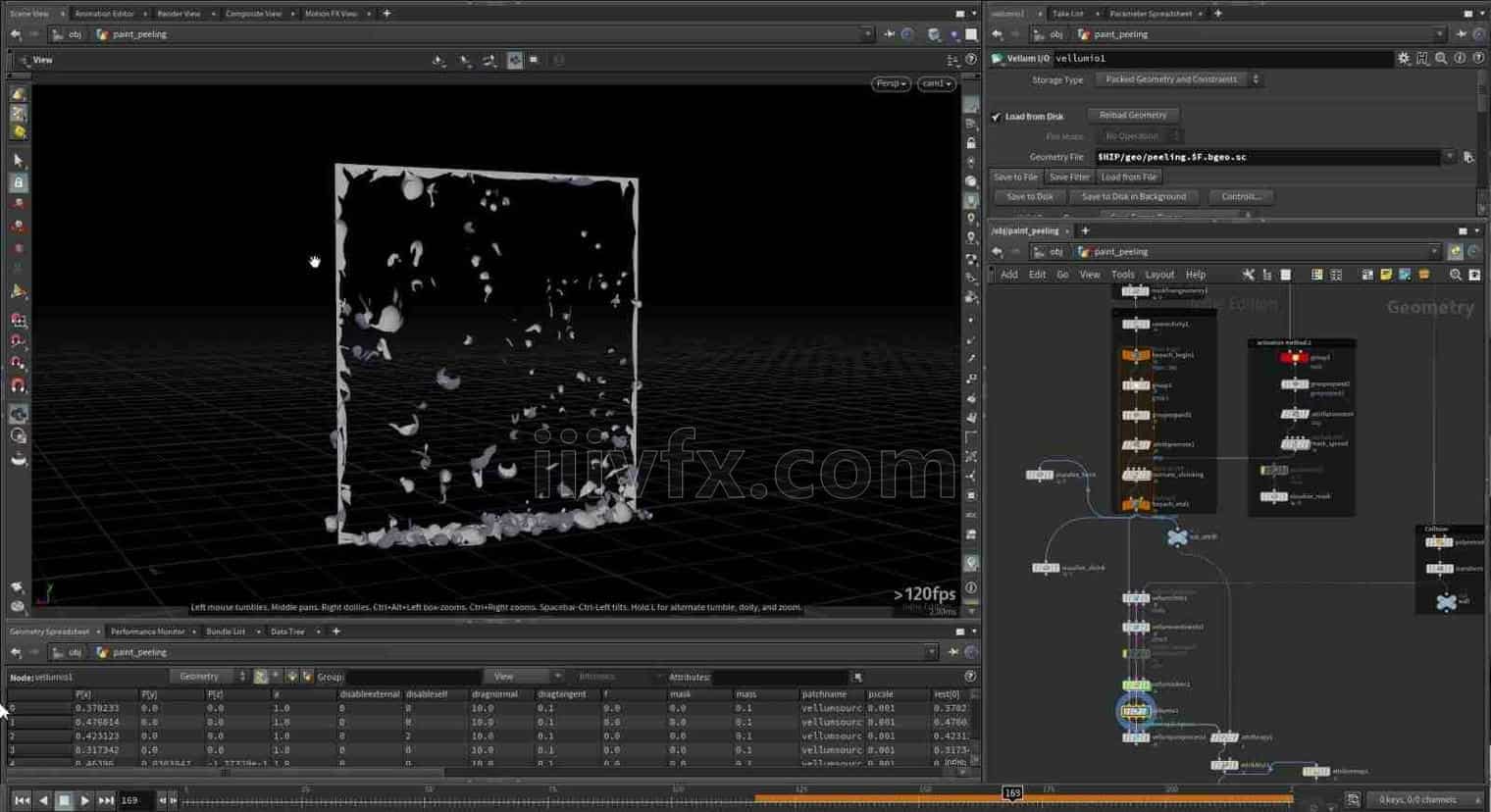Screen dimensions: 1491x812
Task: Click the scene view back arrow
Action: click(15, 34)
